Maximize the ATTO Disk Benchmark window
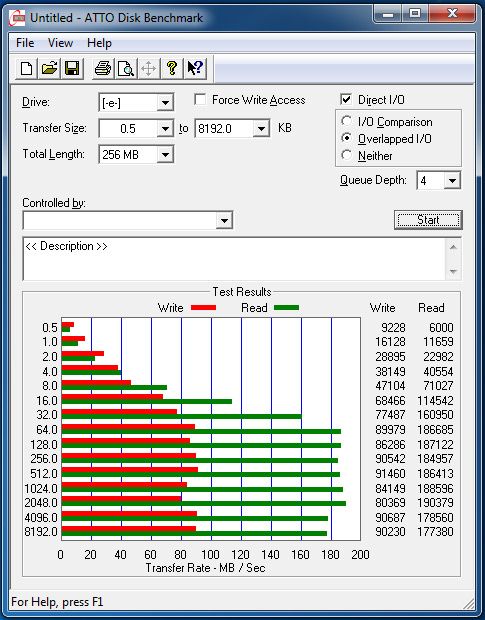The width and height of the screenshot is (485, 620). 414,14
